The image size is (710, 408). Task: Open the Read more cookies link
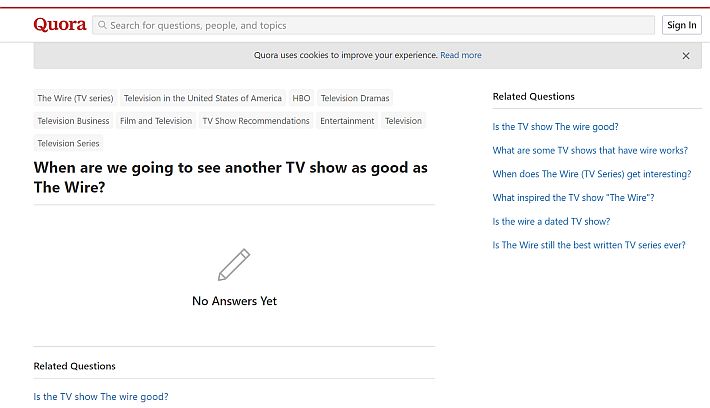(x=461, y=55)
